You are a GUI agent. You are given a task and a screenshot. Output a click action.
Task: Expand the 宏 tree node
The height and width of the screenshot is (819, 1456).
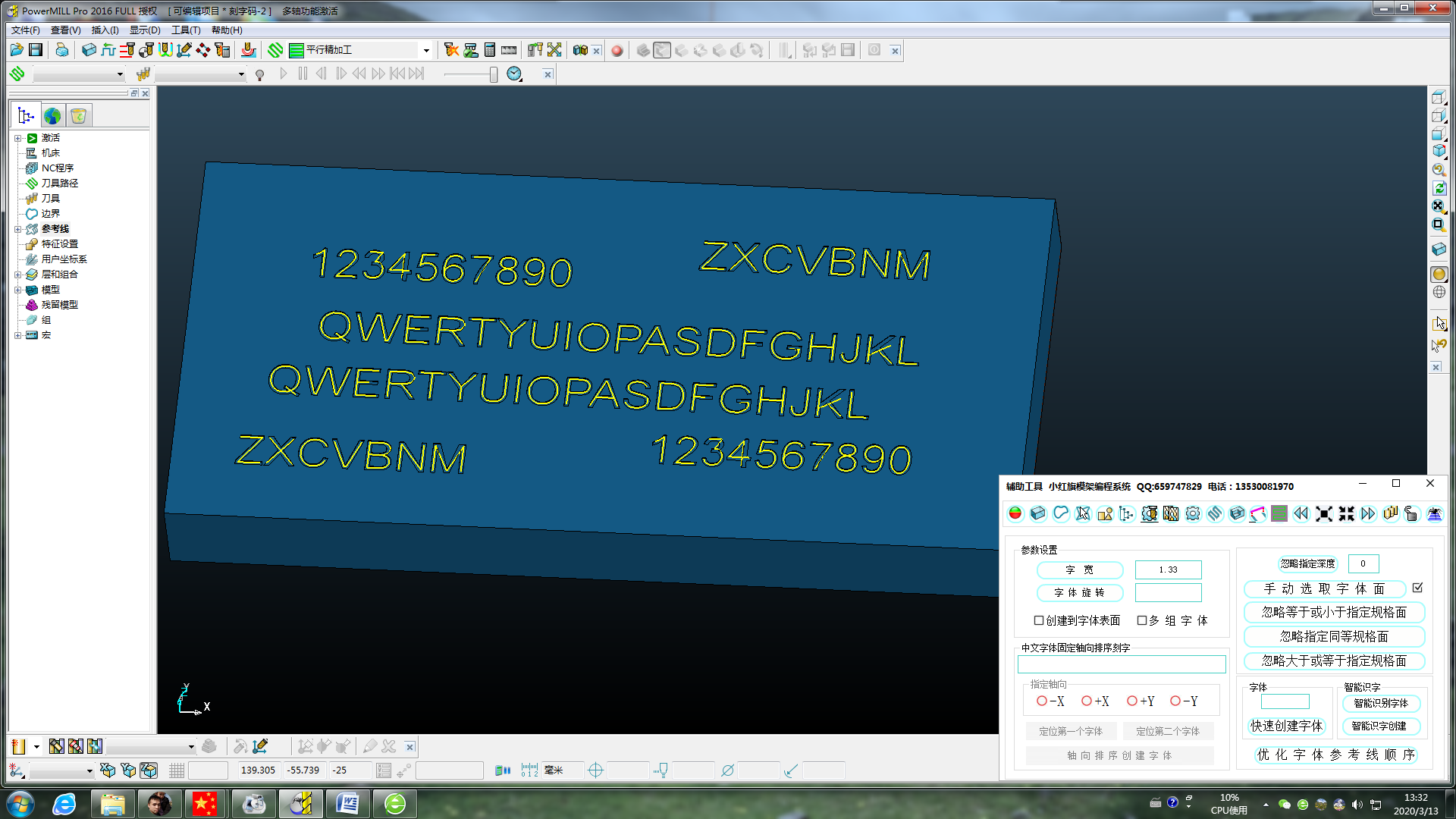coord(18,335)
